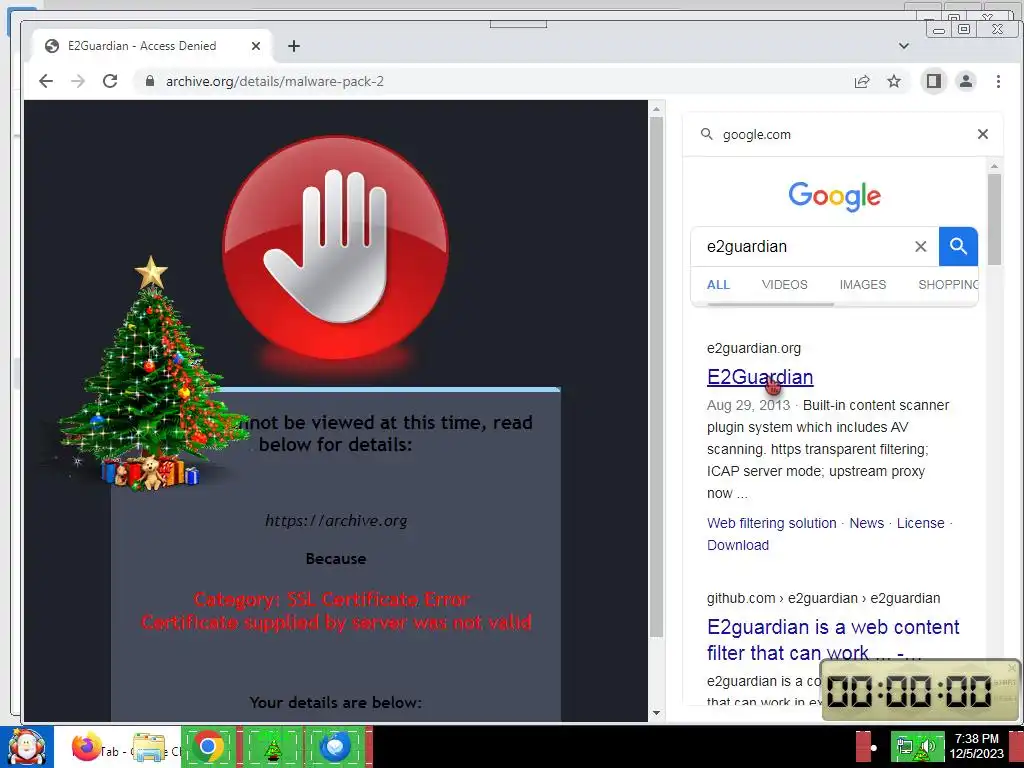This screenshot has width=1024, height=768.
Task: Open Thunderbird from the taskbar
Action: click(335, 746)
